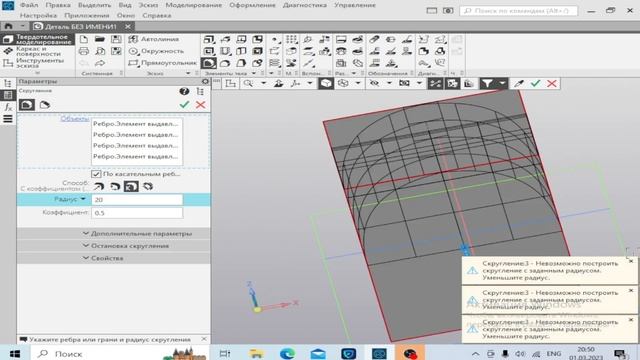Viewport: 640px width, 360px height.
Task: Expand Свойства section
Action: pyautogui.click(x=113, y=258)
